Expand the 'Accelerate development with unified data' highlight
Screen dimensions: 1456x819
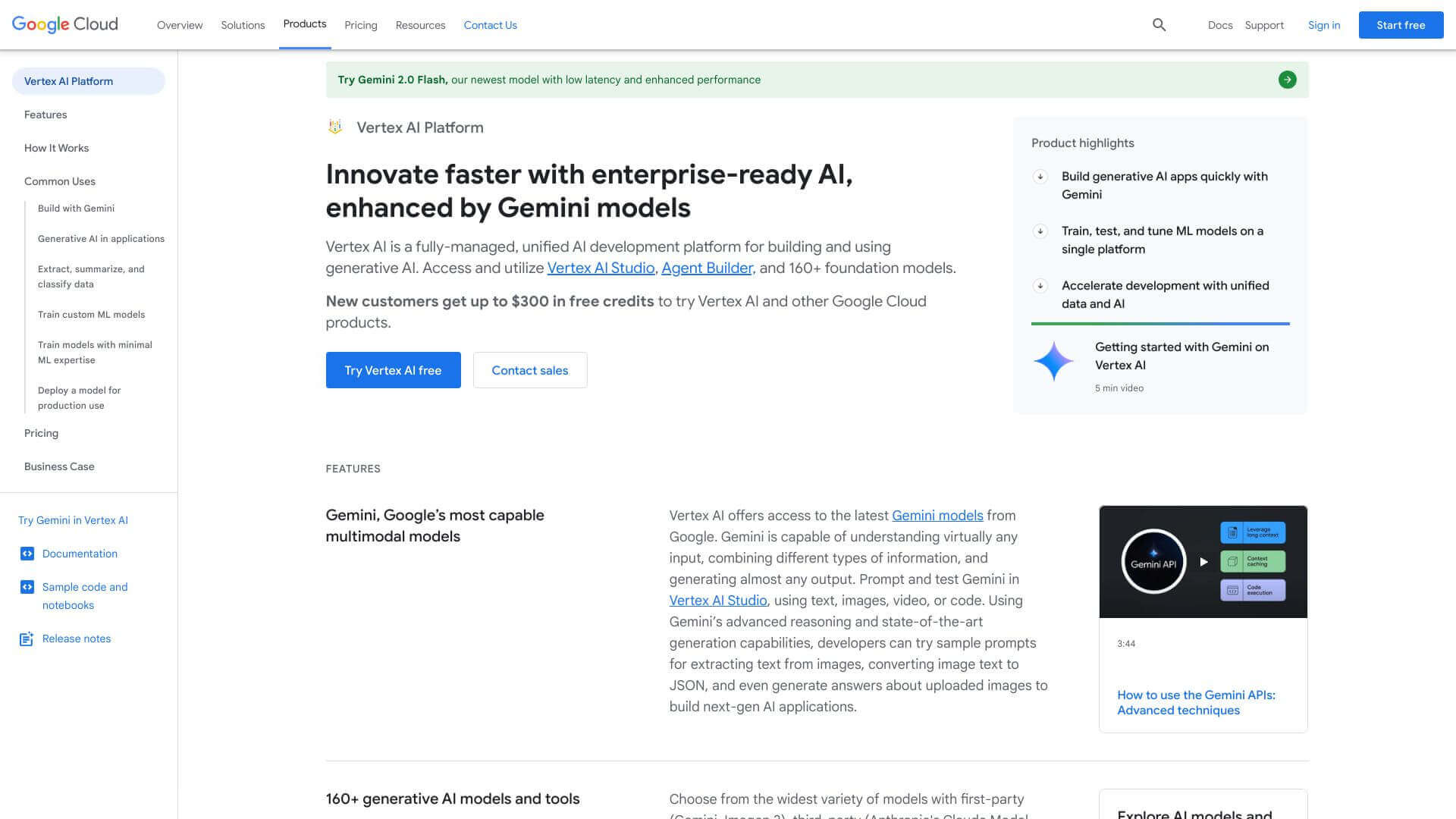[1040, 286]
